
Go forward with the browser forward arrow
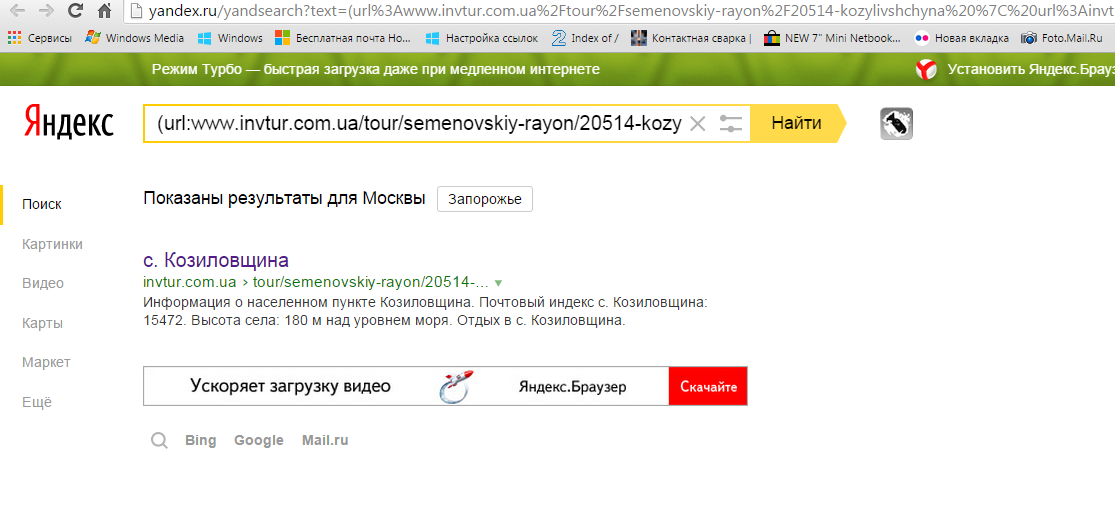(47, 11)
